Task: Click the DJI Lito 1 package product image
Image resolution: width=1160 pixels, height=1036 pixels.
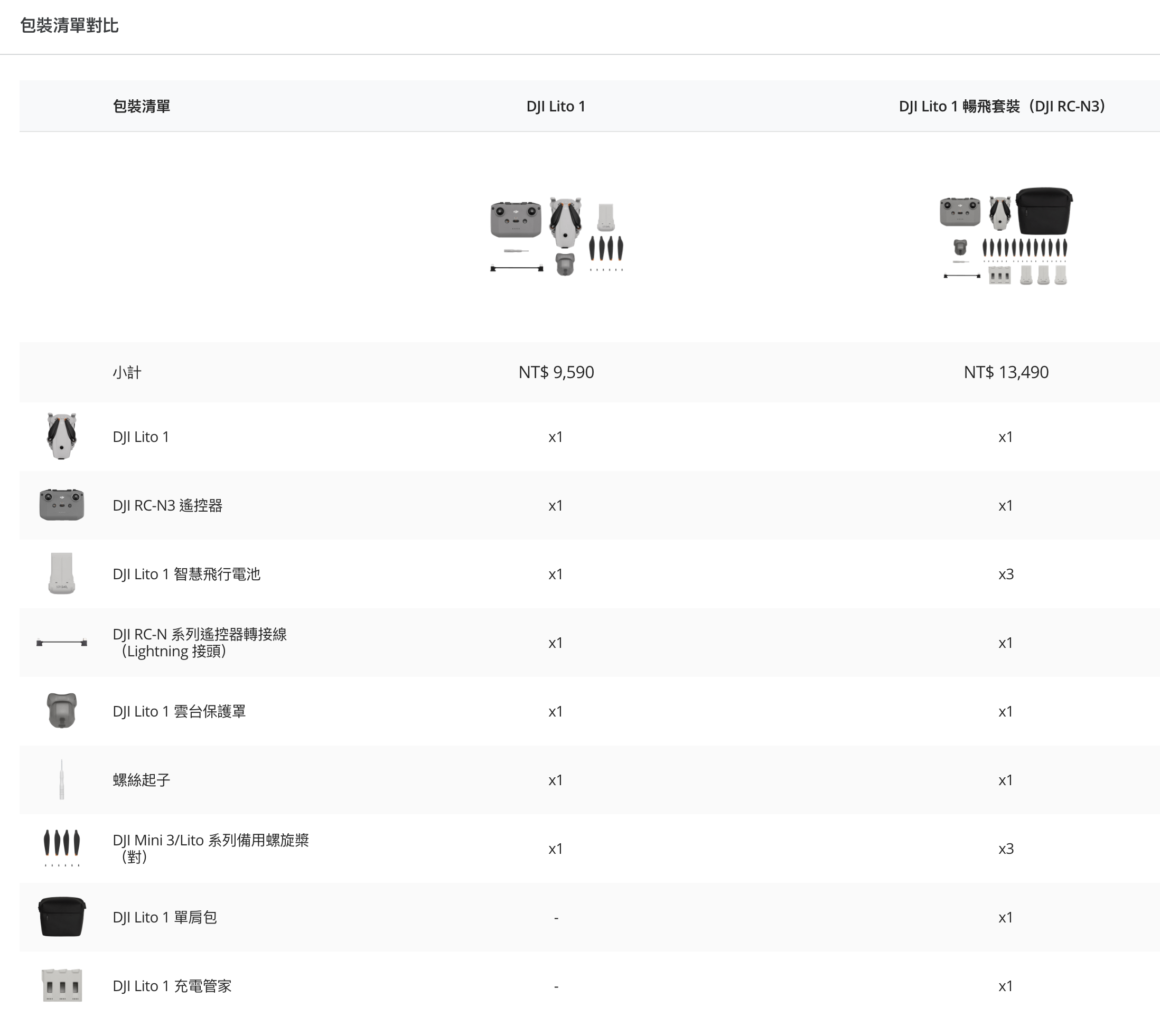Action: pyautogui.click(x=556, y=237)
